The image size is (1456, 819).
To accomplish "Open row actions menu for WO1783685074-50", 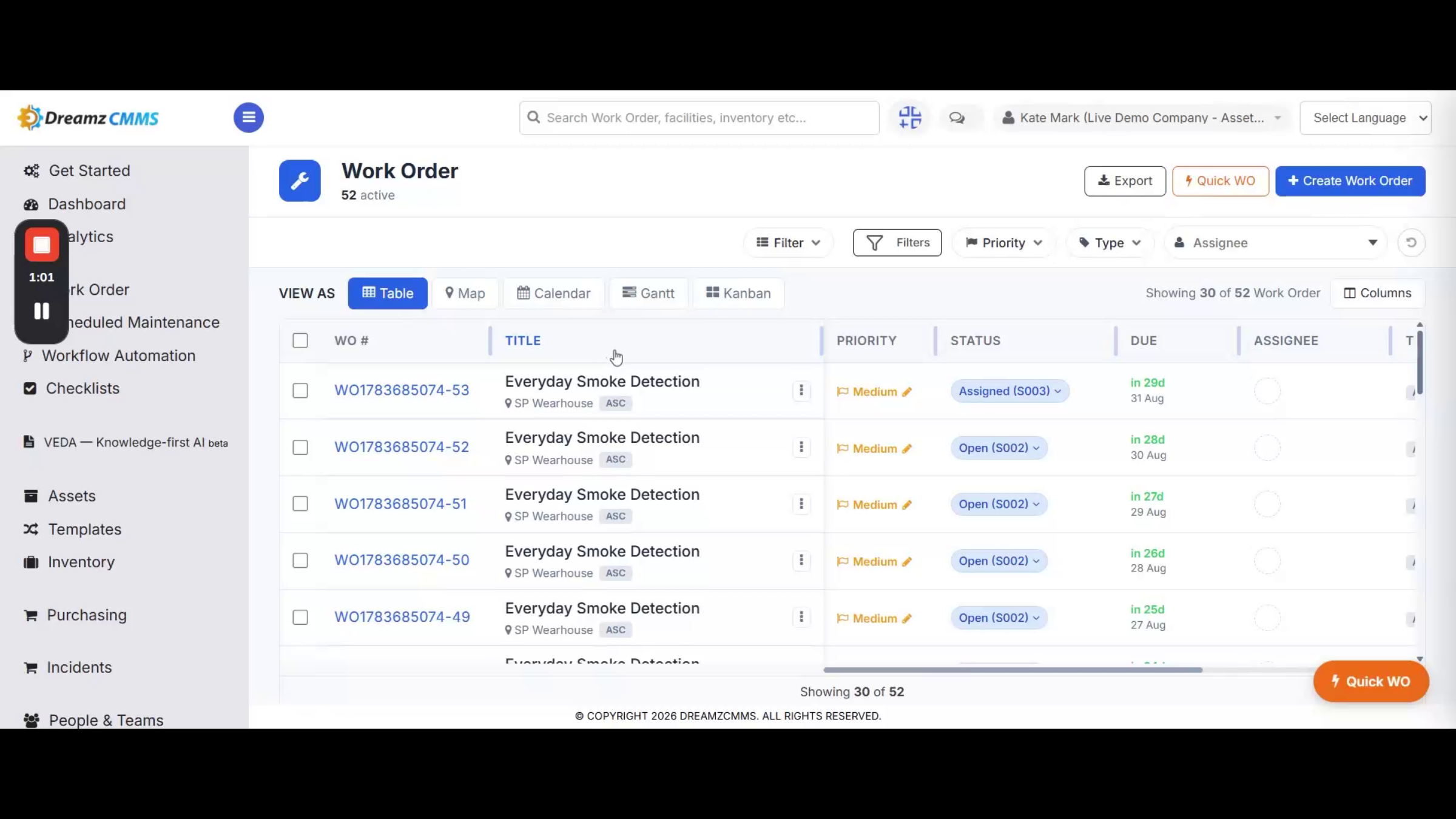I will point(801,561).
